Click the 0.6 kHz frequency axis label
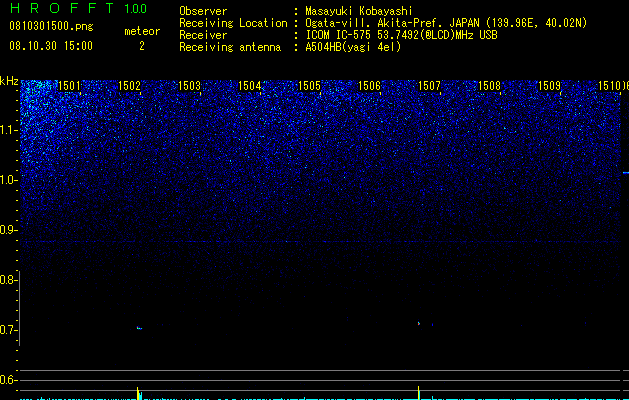The image size is (629, 400). [x=8, y=380]
